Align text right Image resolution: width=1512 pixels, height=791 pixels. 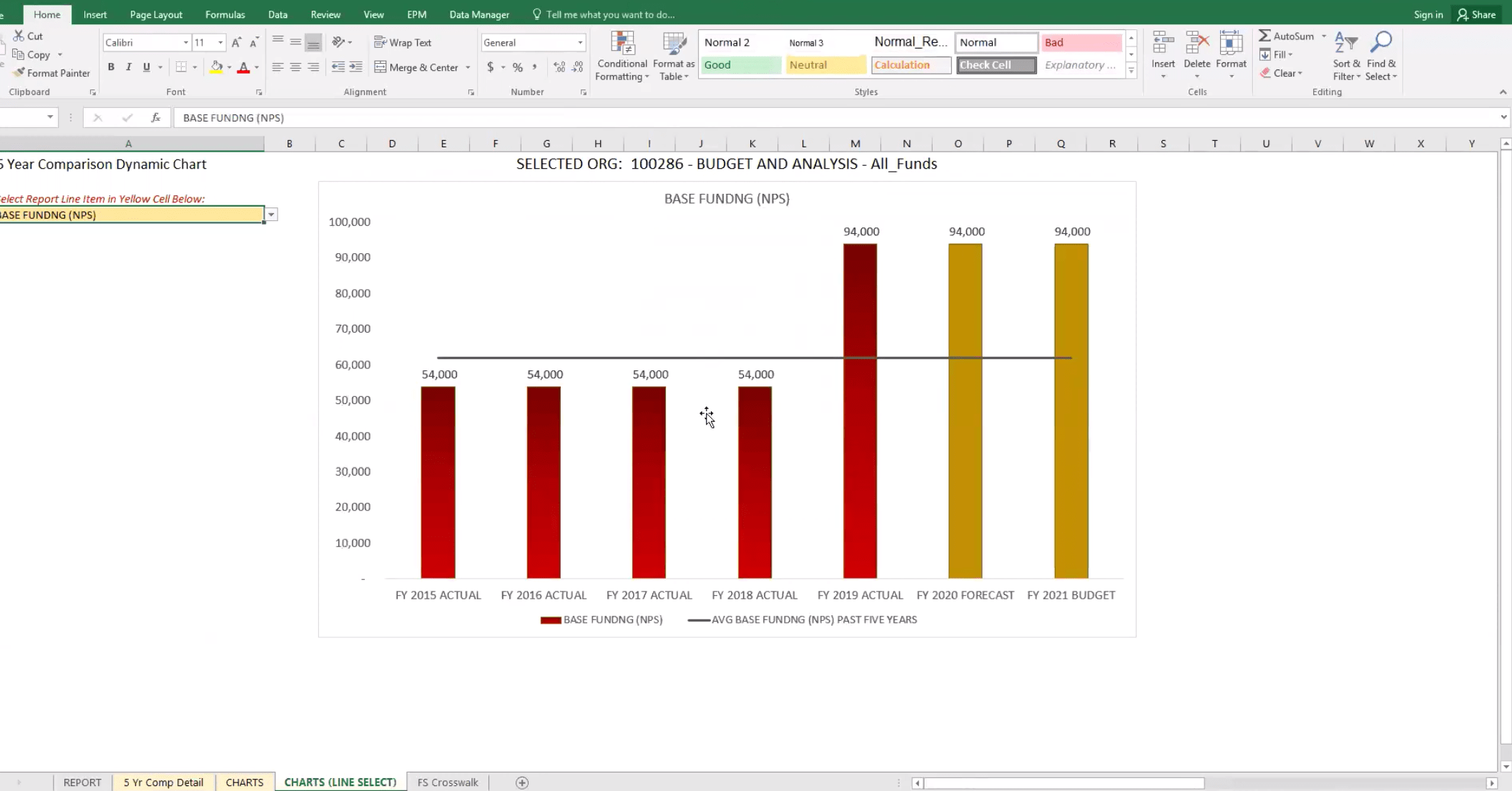pos(313,67)
